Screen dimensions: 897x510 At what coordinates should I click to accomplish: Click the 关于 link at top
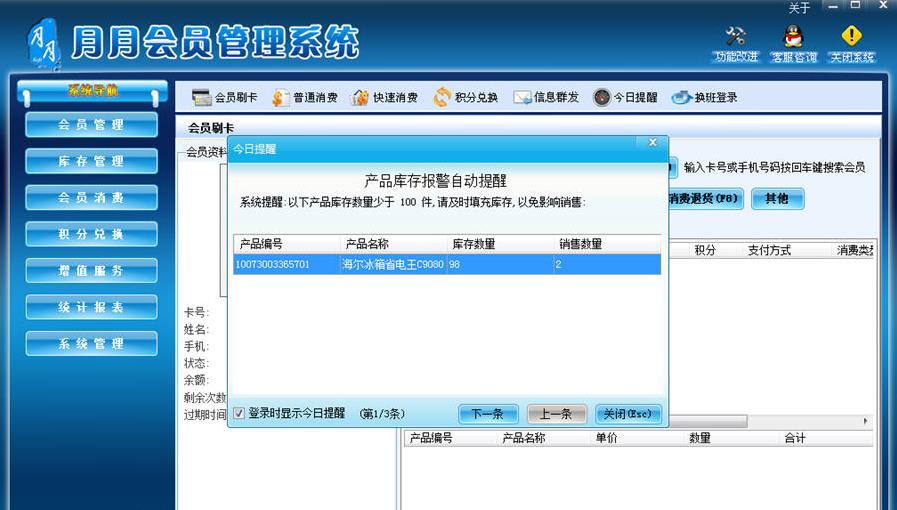(x=799, y=8)
